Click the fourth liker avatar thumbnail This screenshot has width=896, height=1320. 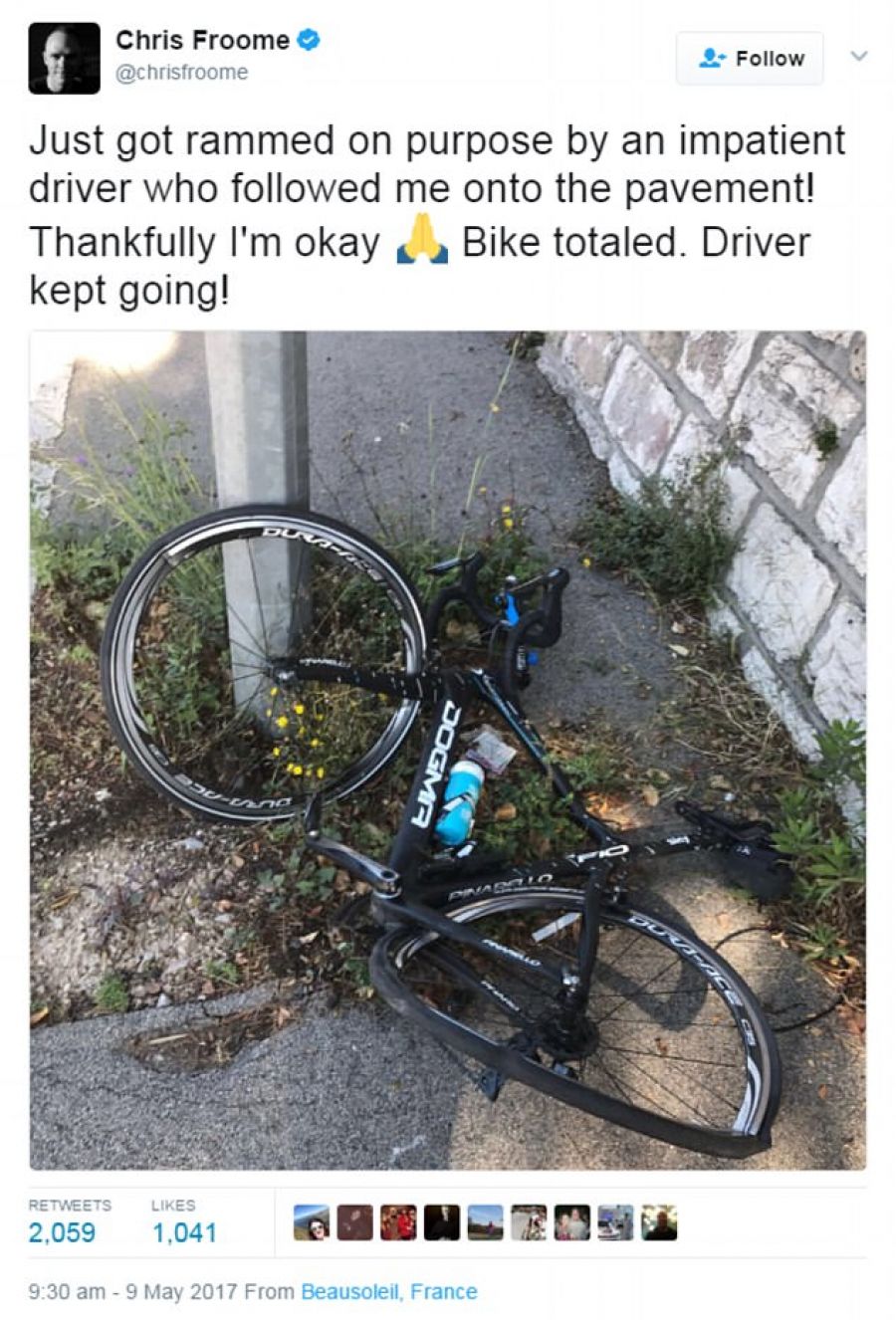tap(442, 1222)
